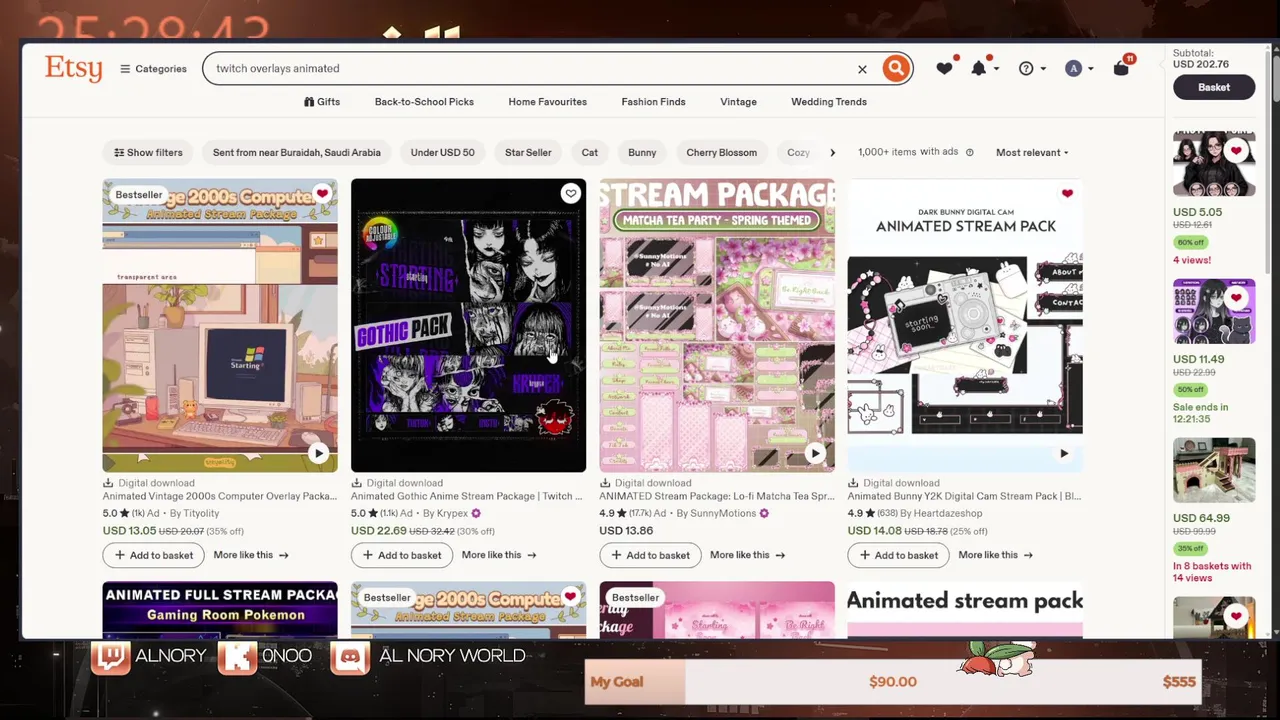Toggle favourite on Bunny Y2K Digital Cam listing
Viewport: 1280px width, 720px height.
point(1067,194)
